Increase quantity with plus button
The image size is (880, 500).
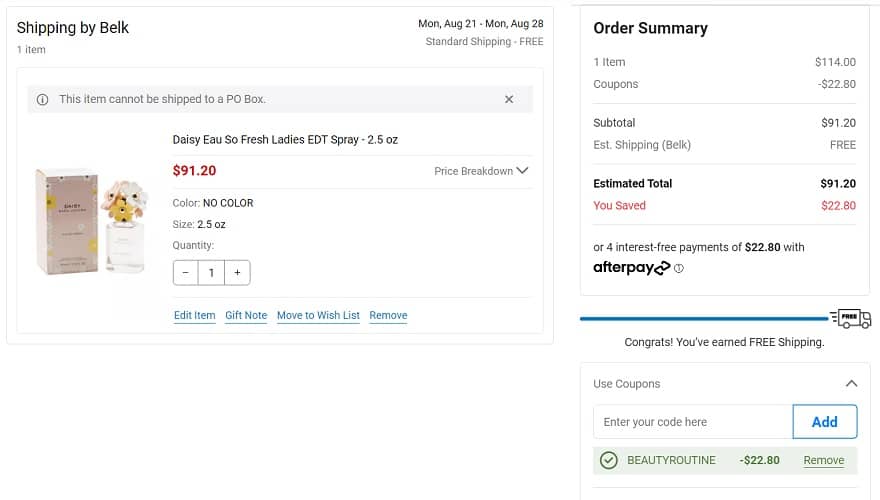(237, 273)
